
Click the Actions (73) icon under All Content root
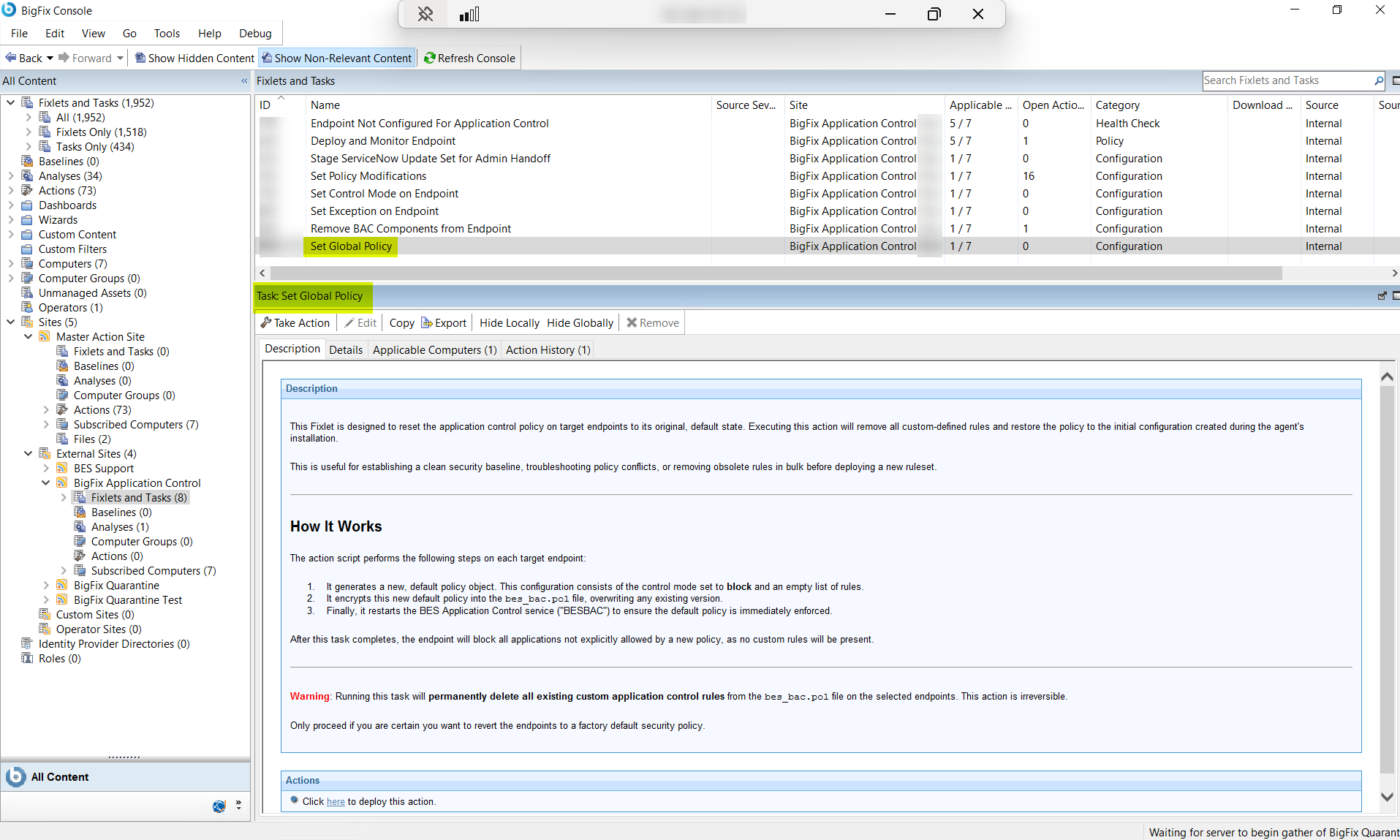tap(28, 190)
